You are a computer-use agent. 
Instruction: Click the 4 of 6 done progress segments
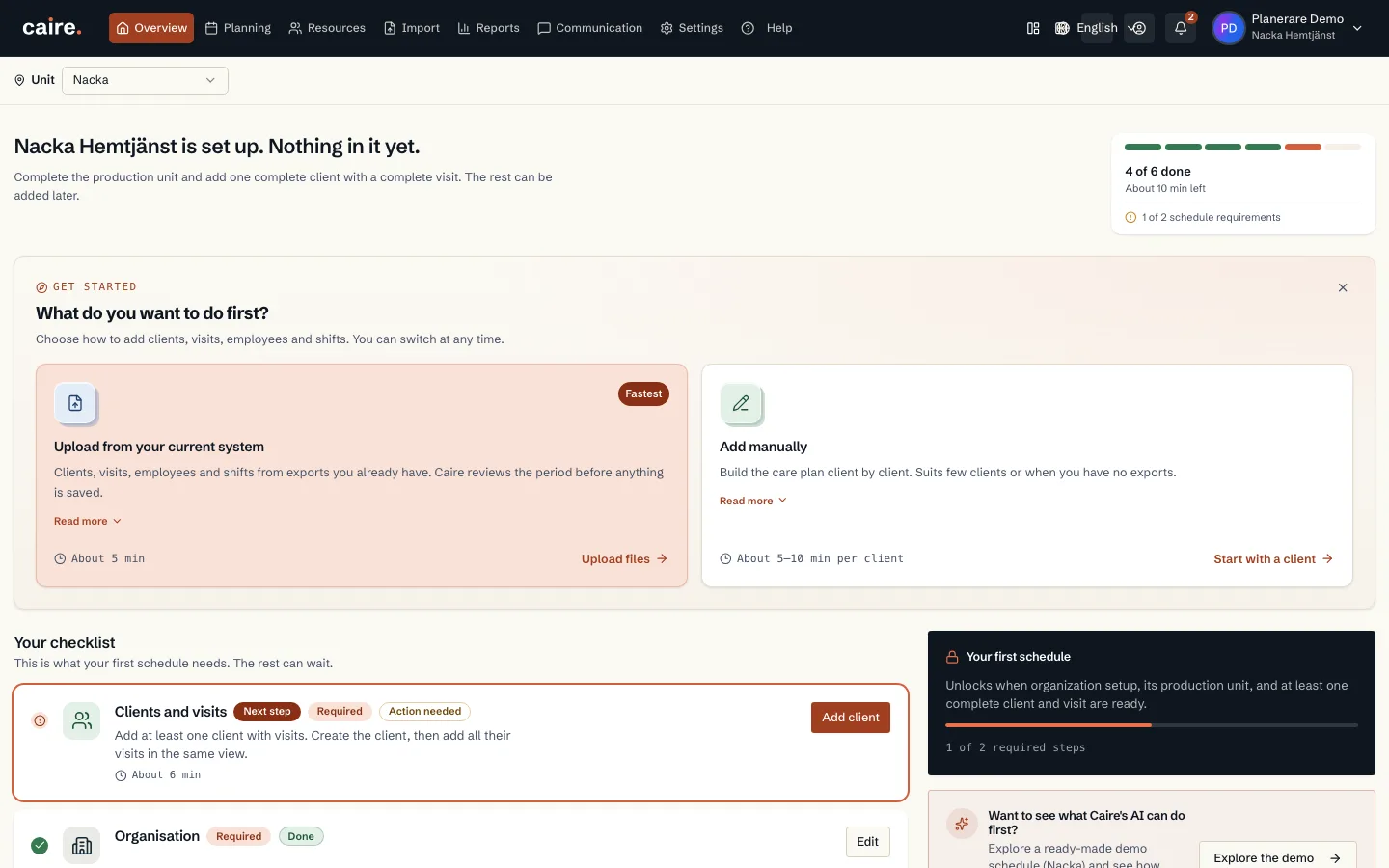pyautogui.click(x=1242, y=148)
